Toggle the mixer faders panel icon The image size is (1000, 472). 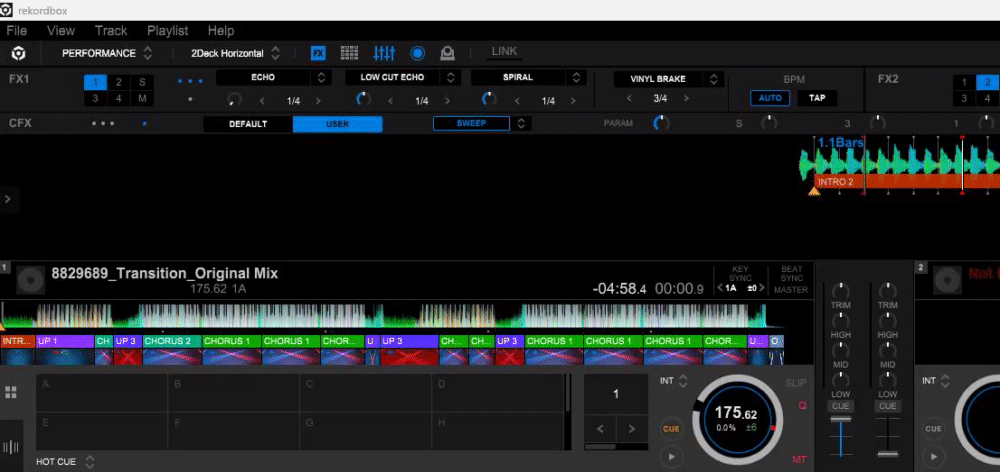[384, 54]
